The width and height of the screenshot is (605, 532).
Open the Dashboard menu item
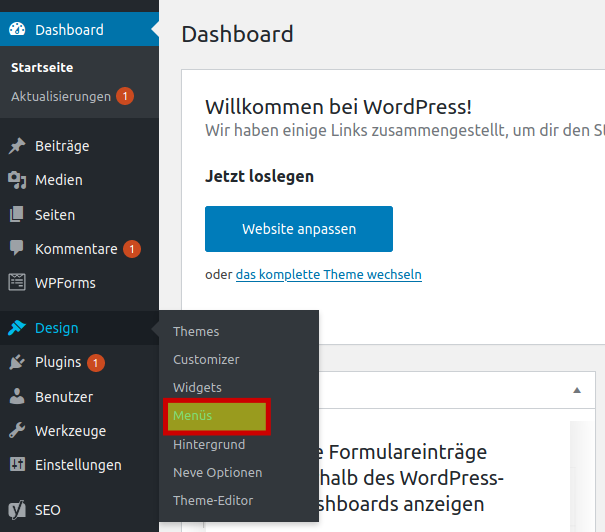pos(79,29)
